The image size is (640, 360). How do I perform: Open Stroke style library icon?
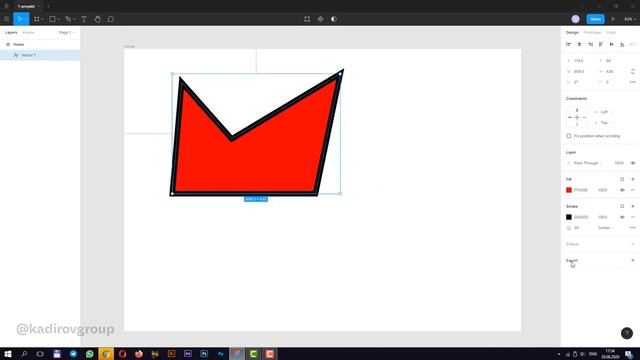click(622, 206)
